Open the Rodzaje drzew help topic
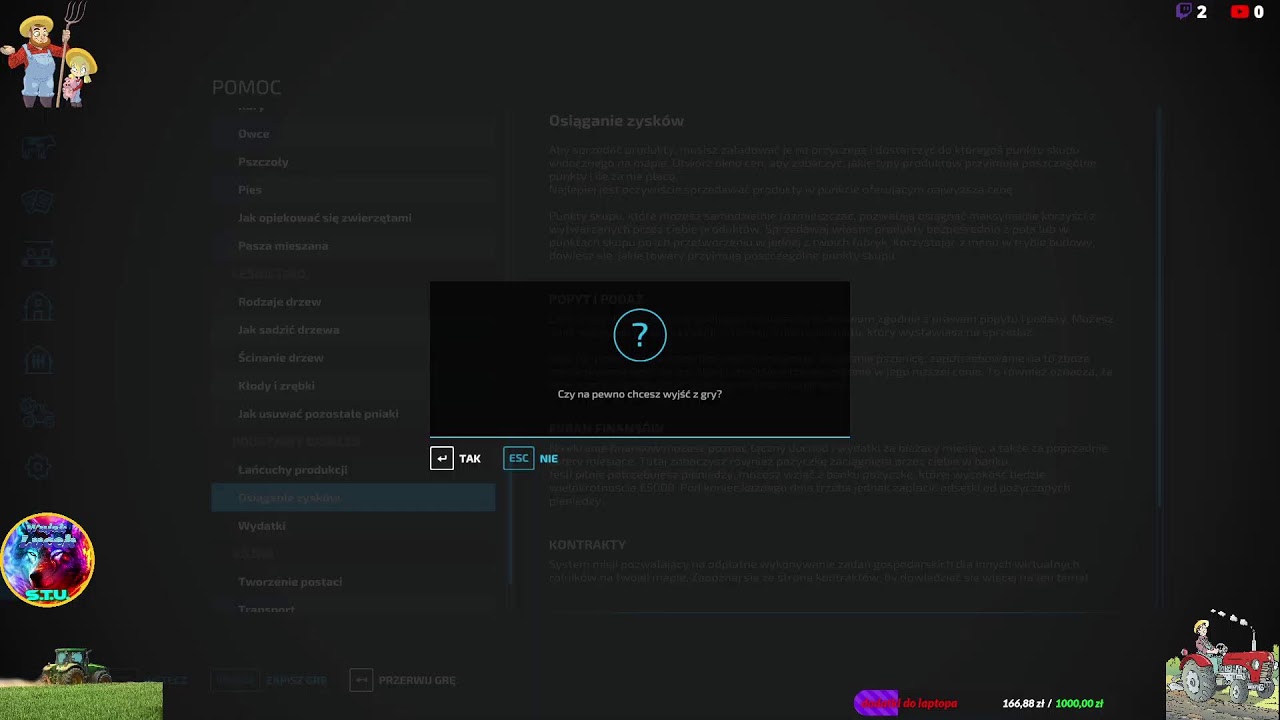 point(353,301)
